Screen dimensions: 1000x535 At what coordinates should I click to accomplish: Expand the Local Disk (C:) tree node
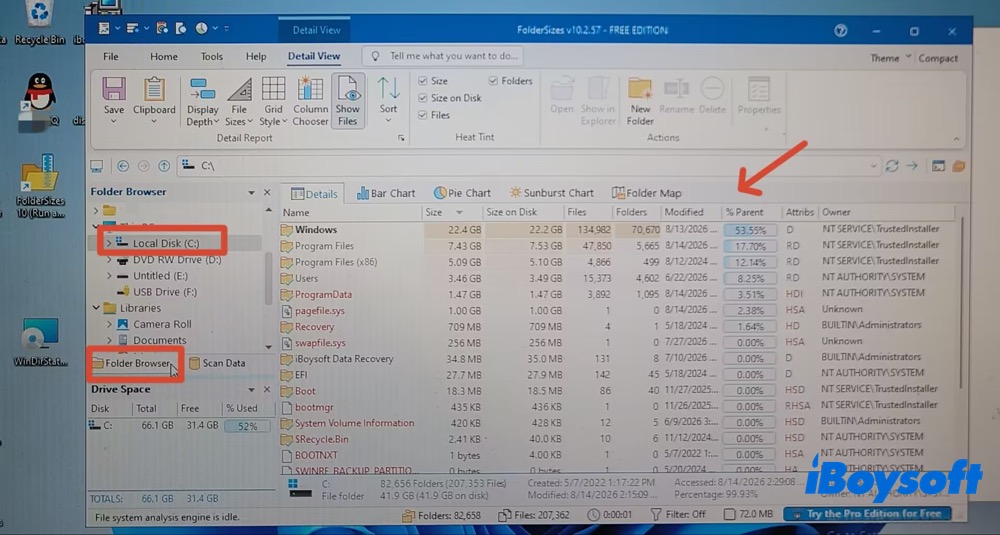(108, 243)
